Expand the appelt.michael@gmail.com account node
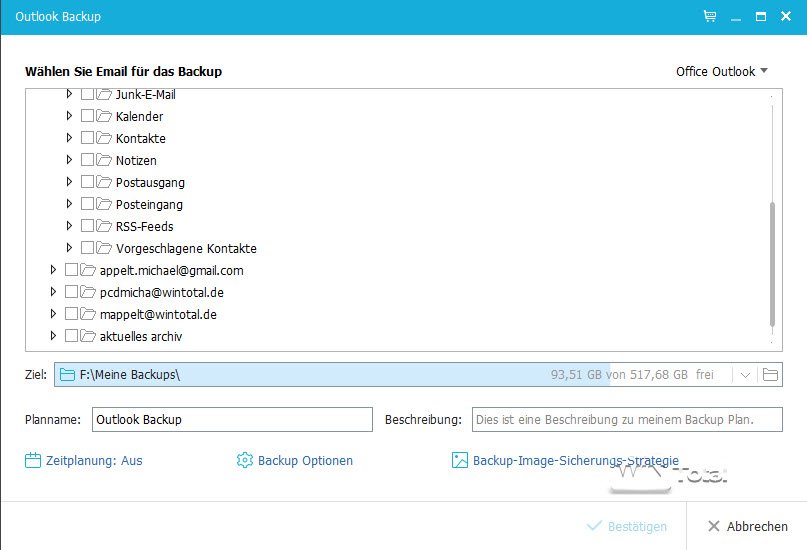807x550 pixels. pos(53,270)
